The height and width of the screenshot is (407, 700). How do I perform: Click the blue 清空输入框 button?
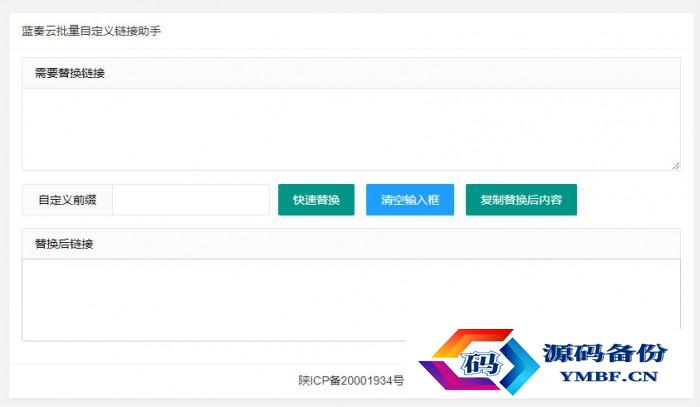pyautogui.click(x=410, y=199)
